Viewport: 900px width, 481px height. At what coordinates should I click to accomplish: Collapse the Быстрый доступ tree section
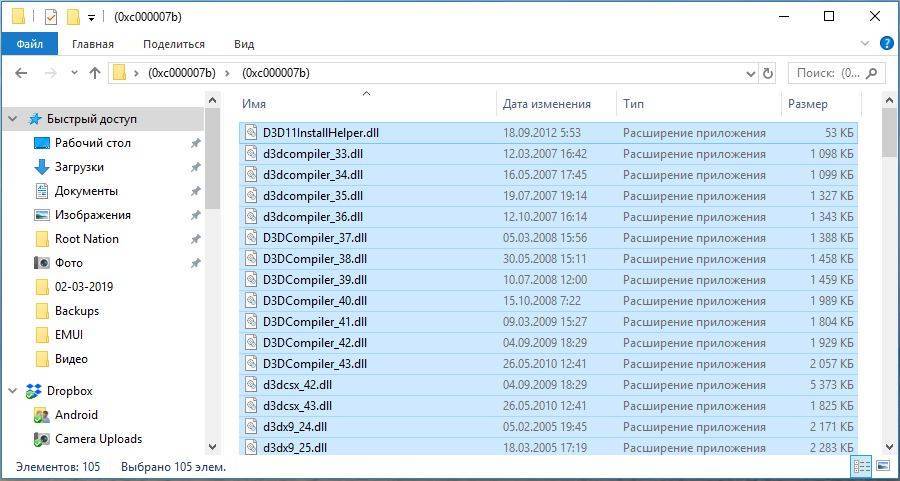pos(13,119)
